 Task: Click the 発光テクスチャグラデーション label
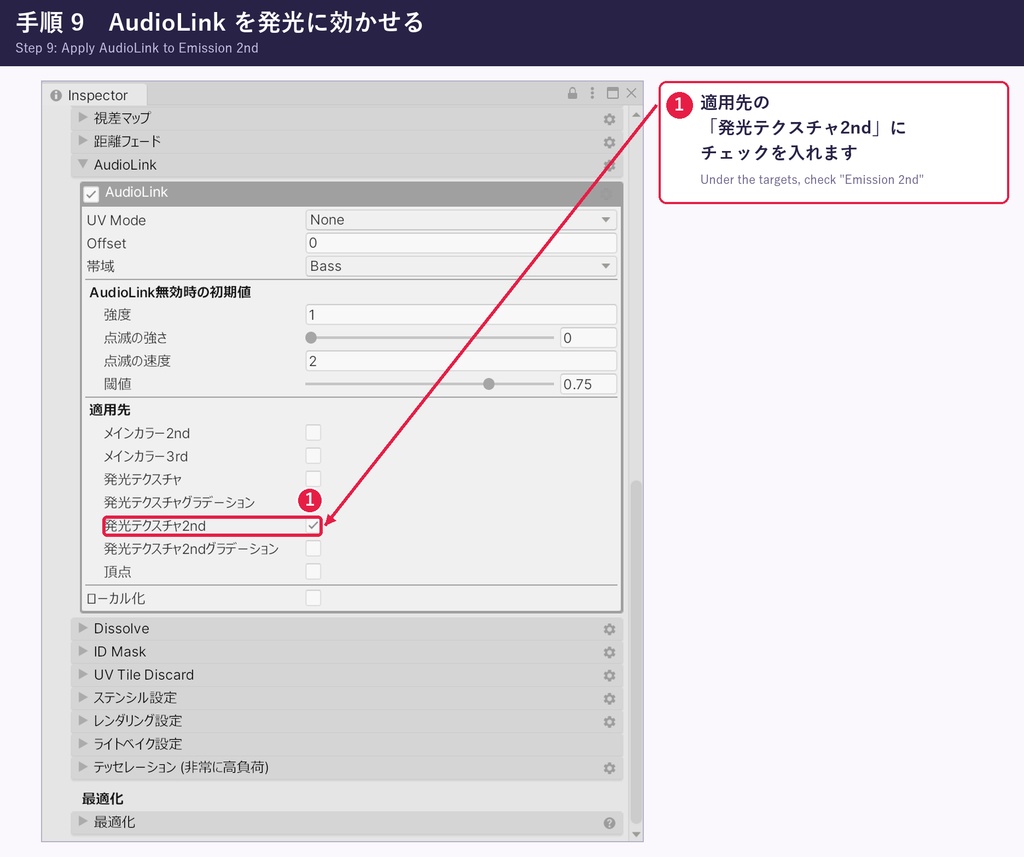coord(179,502)
